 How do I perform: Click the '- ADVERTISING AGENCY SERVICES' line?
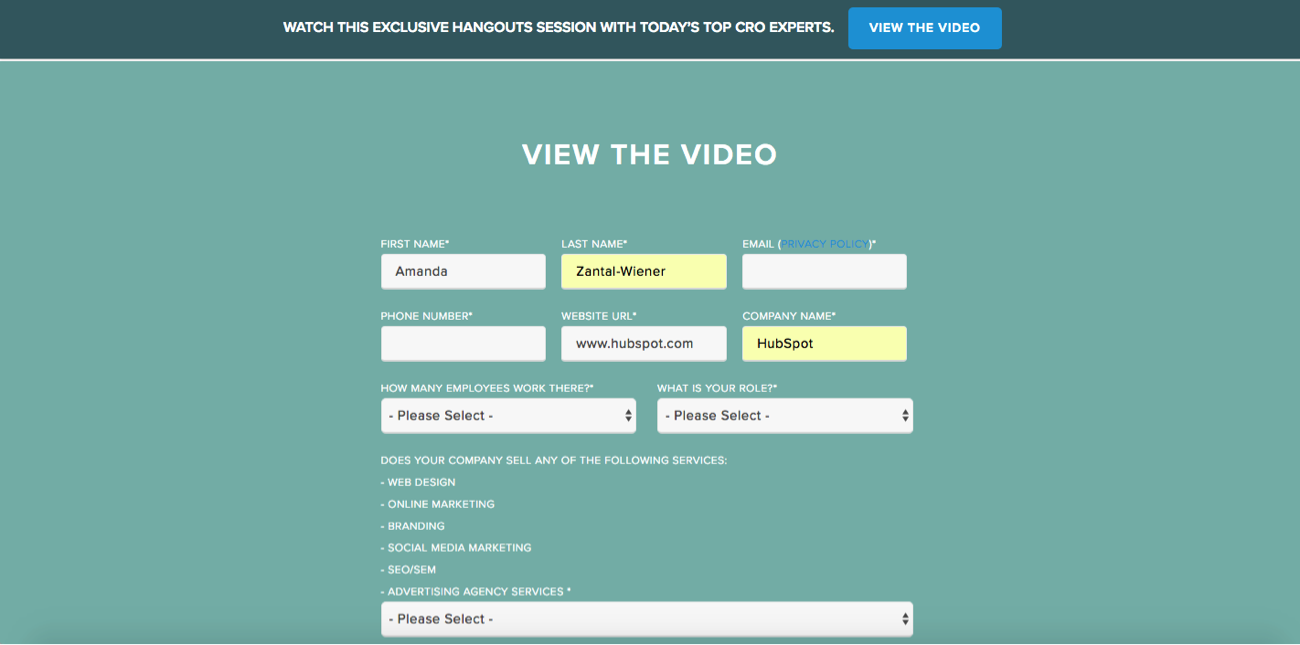(x=476, y=592)
